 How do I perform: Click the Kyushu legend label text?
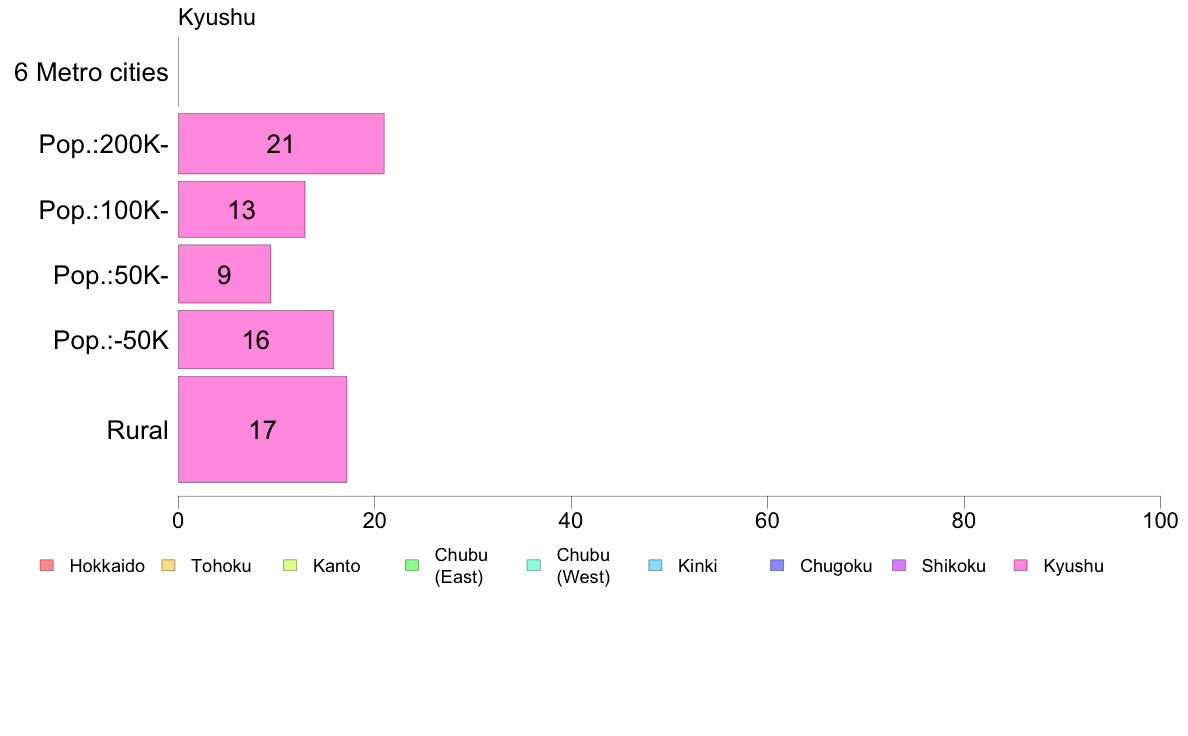click(x=1073, y=566)
